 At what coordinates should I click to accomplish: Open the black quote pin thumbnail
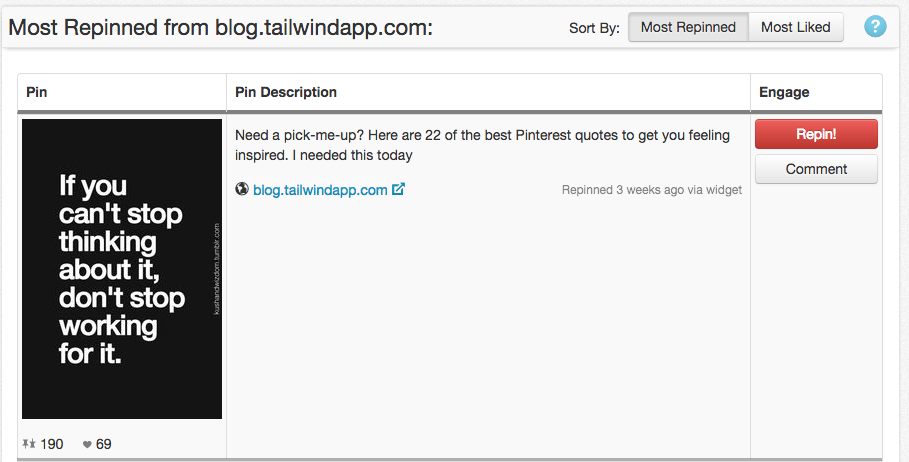click(122, 269)
